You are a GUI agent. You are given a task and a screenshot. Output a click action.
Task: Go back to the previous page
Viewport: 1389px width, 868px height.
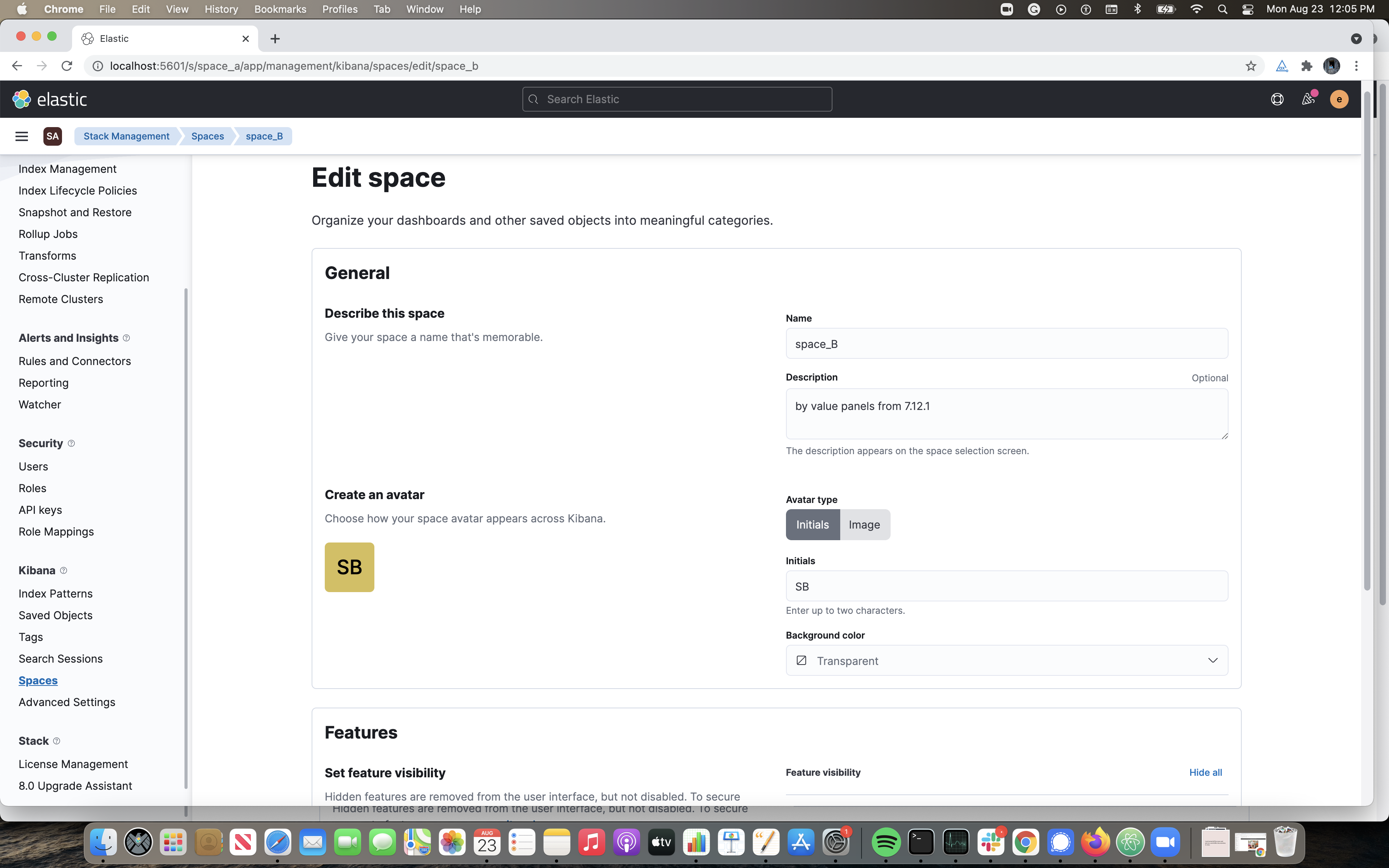pyautogui.click(x=17, y=66)
